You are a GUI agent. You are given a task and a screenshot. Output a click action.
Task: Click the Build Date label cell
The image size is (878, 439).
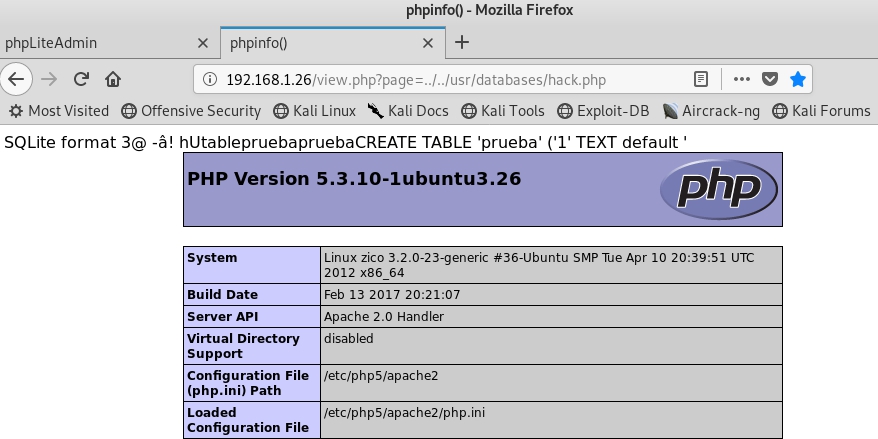(x=252, y=295)
